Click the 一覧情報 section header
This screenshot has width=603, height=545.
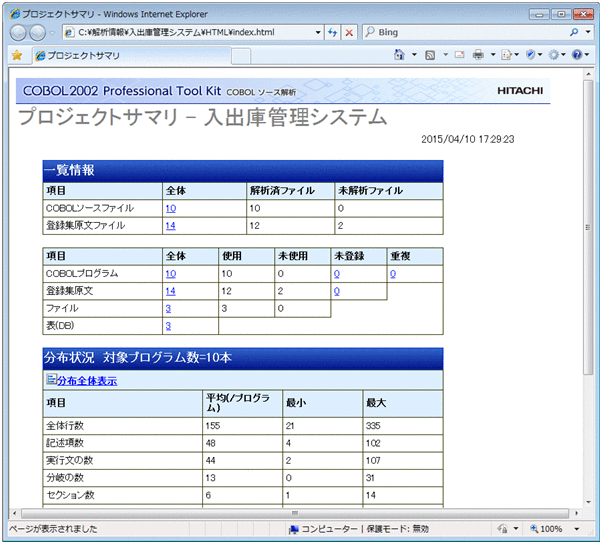click(243, 171)
